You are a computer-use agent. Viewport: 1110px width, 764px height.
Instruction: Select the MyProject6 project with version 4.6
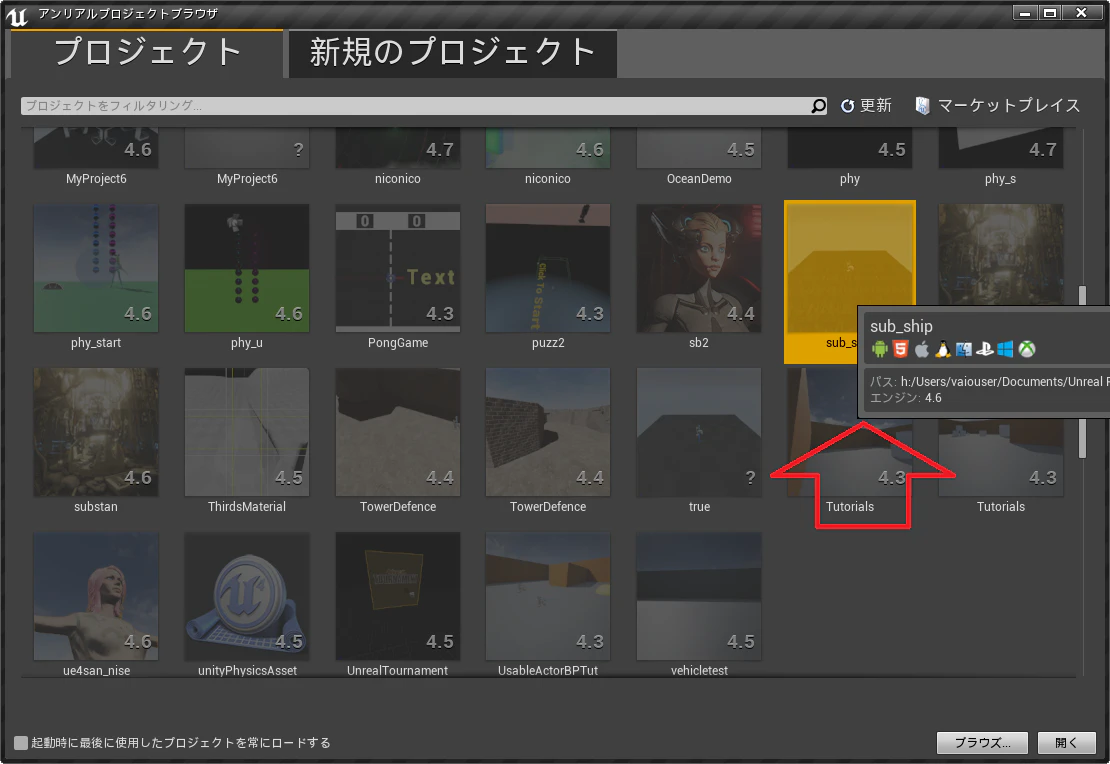pos(96,149)
